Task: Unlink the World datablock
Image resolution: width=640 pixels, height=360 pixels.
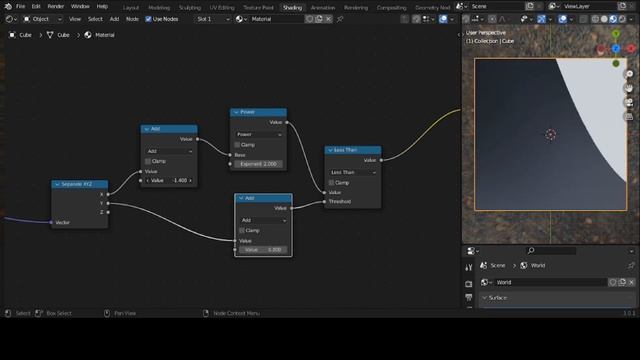Action: [x=631, y=282]
